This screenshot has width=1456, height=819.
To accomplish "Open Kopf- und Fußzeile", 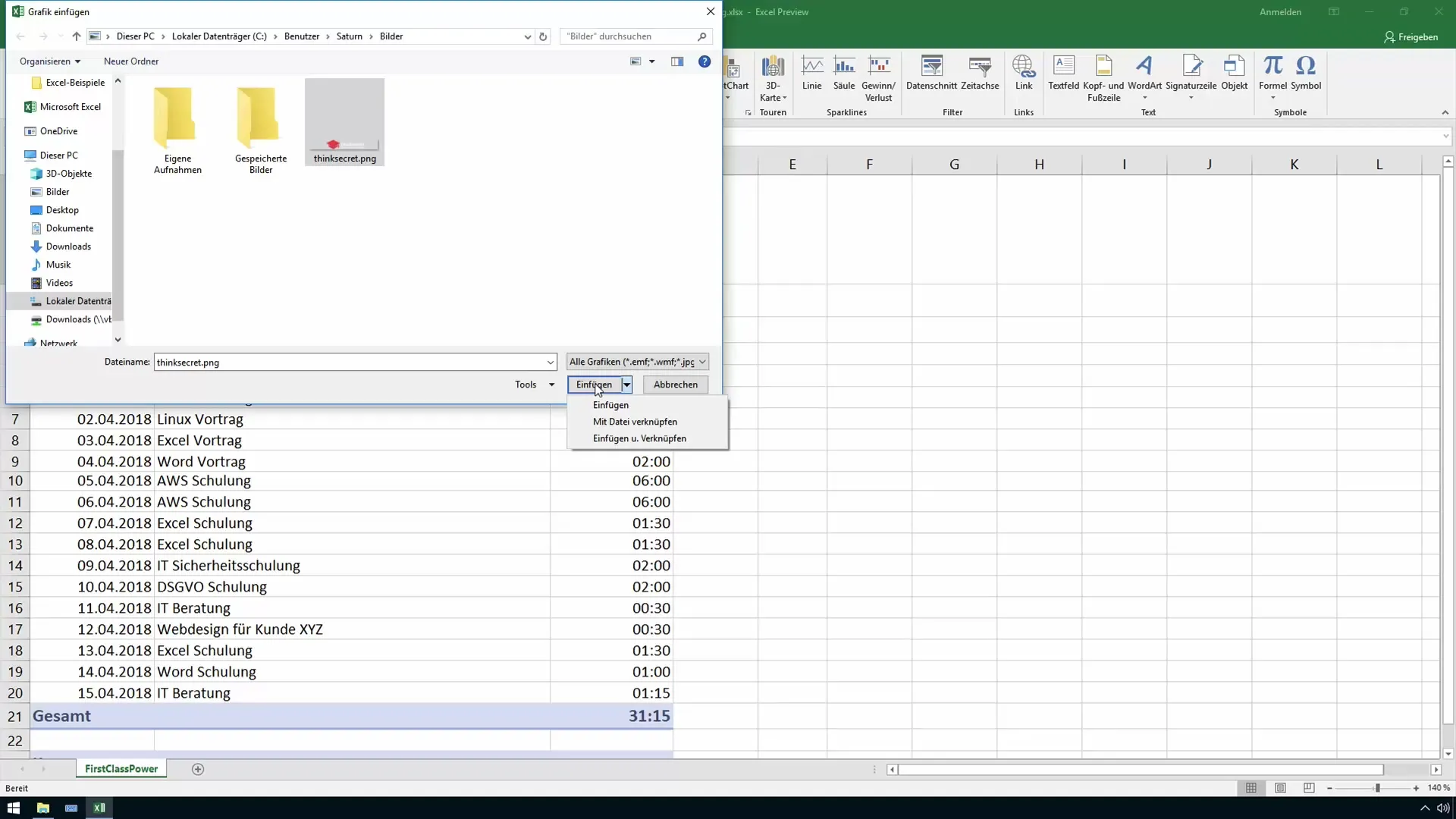I will tap(1103, 78).
